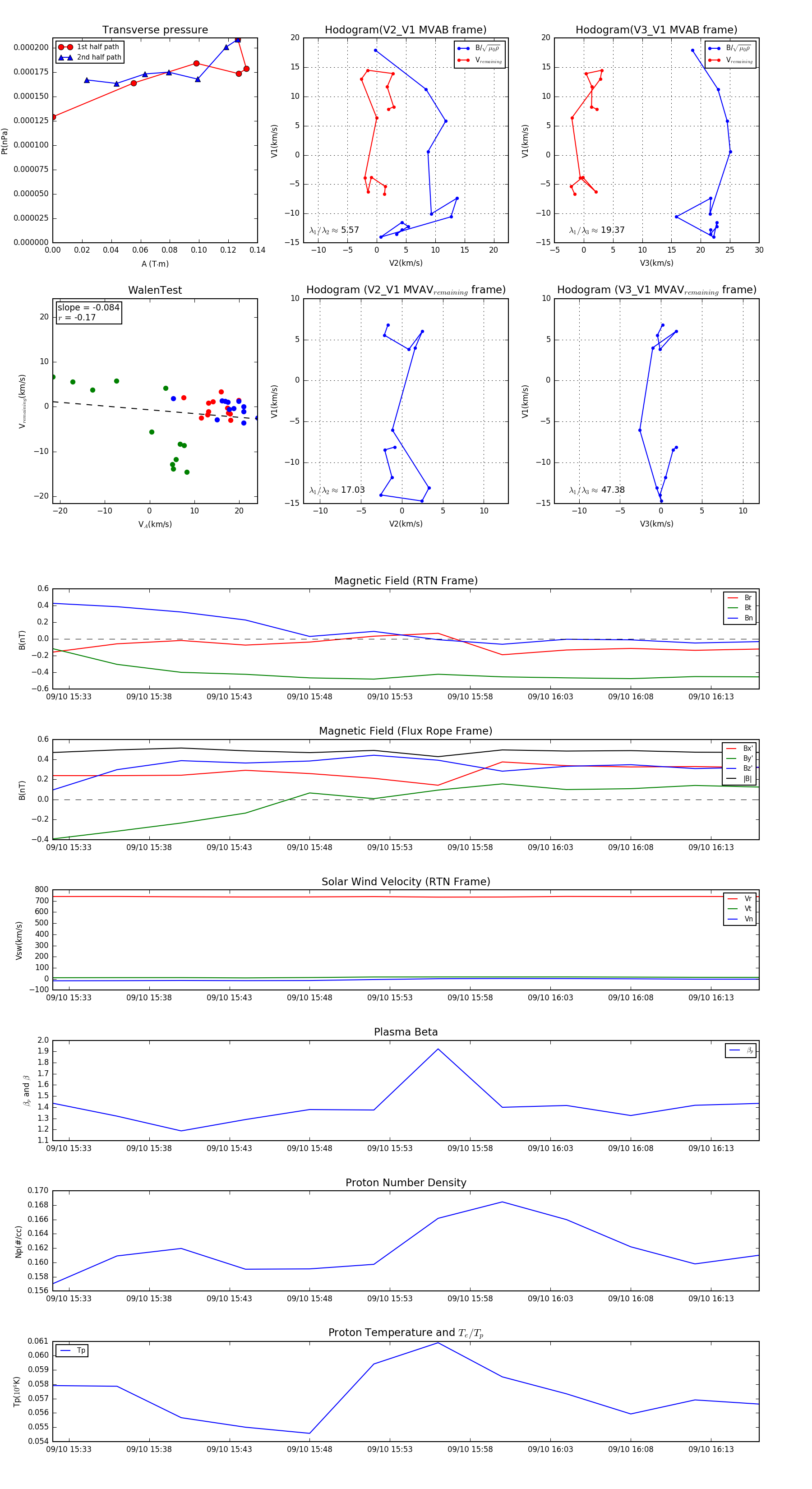The width and height of the screenshot is (812, 1489).
Task: Click the '2.0' tick on Plasma Beta axis
Action: tap(43, 1040)
